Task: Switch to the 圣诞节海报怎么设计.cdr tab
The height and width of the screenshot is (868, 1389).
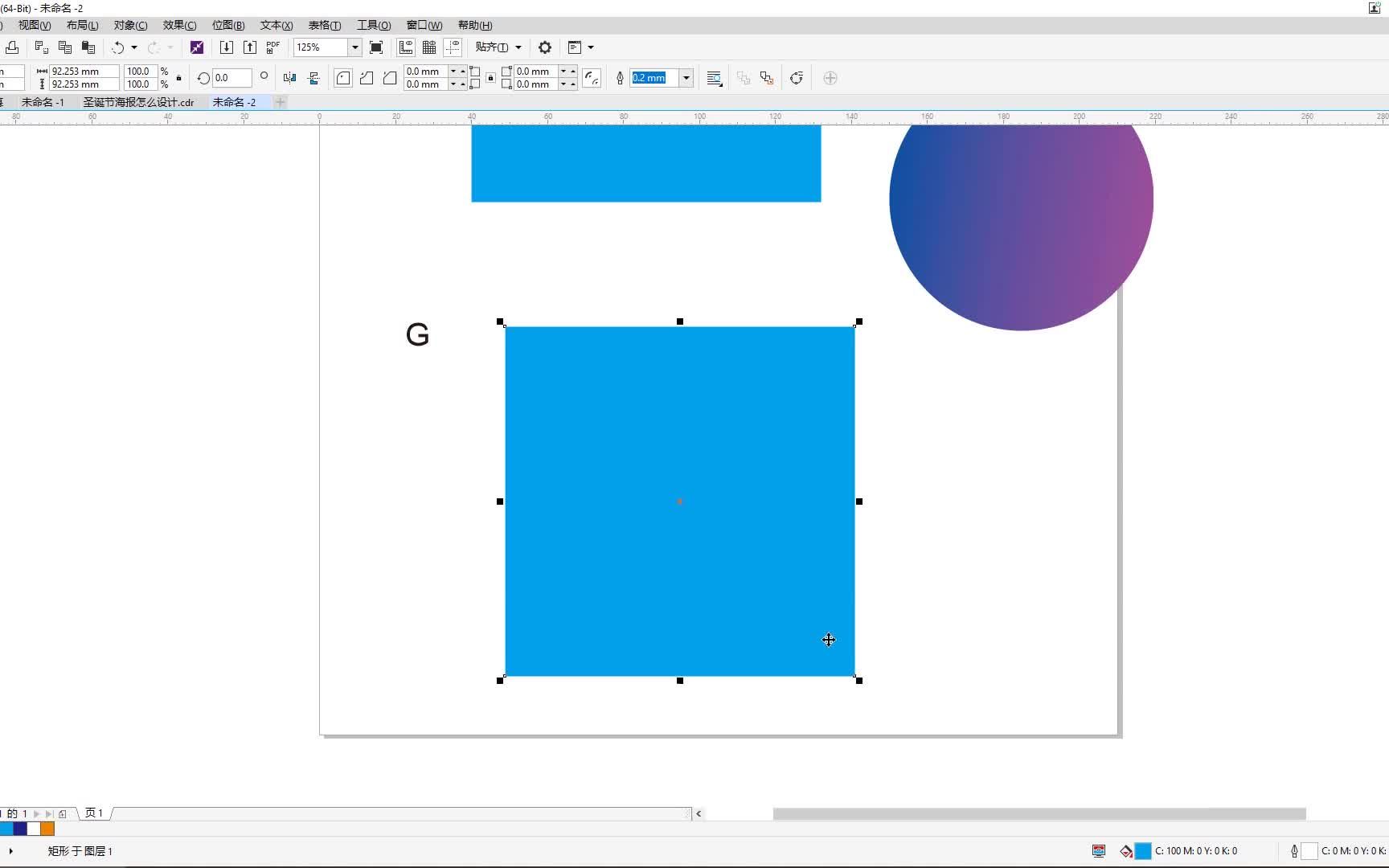Action: tap(138, 102)
